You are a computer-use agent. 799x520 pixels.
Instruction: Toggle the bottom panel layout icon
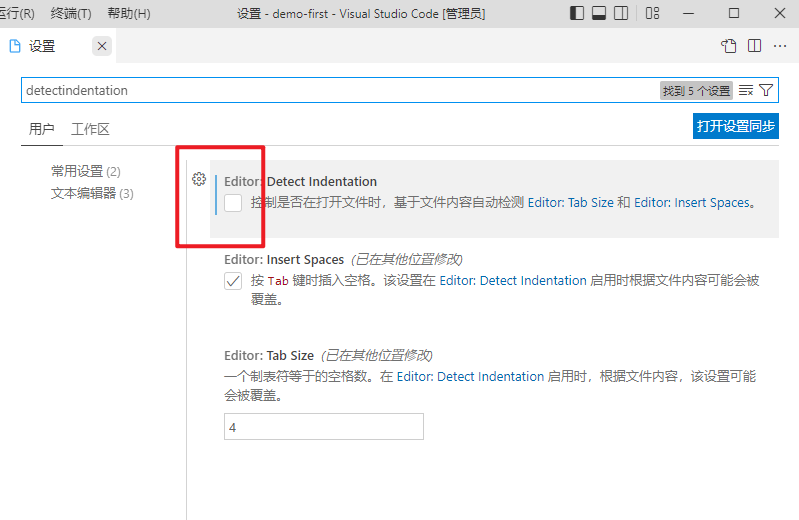coord(600,13)
